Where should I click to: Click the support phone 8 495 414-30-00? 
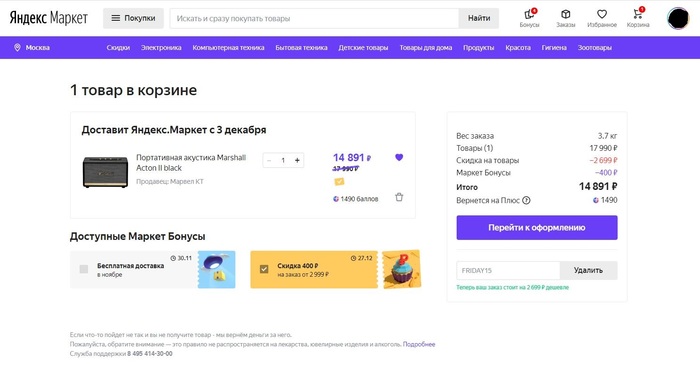click(x=150, y=353)
